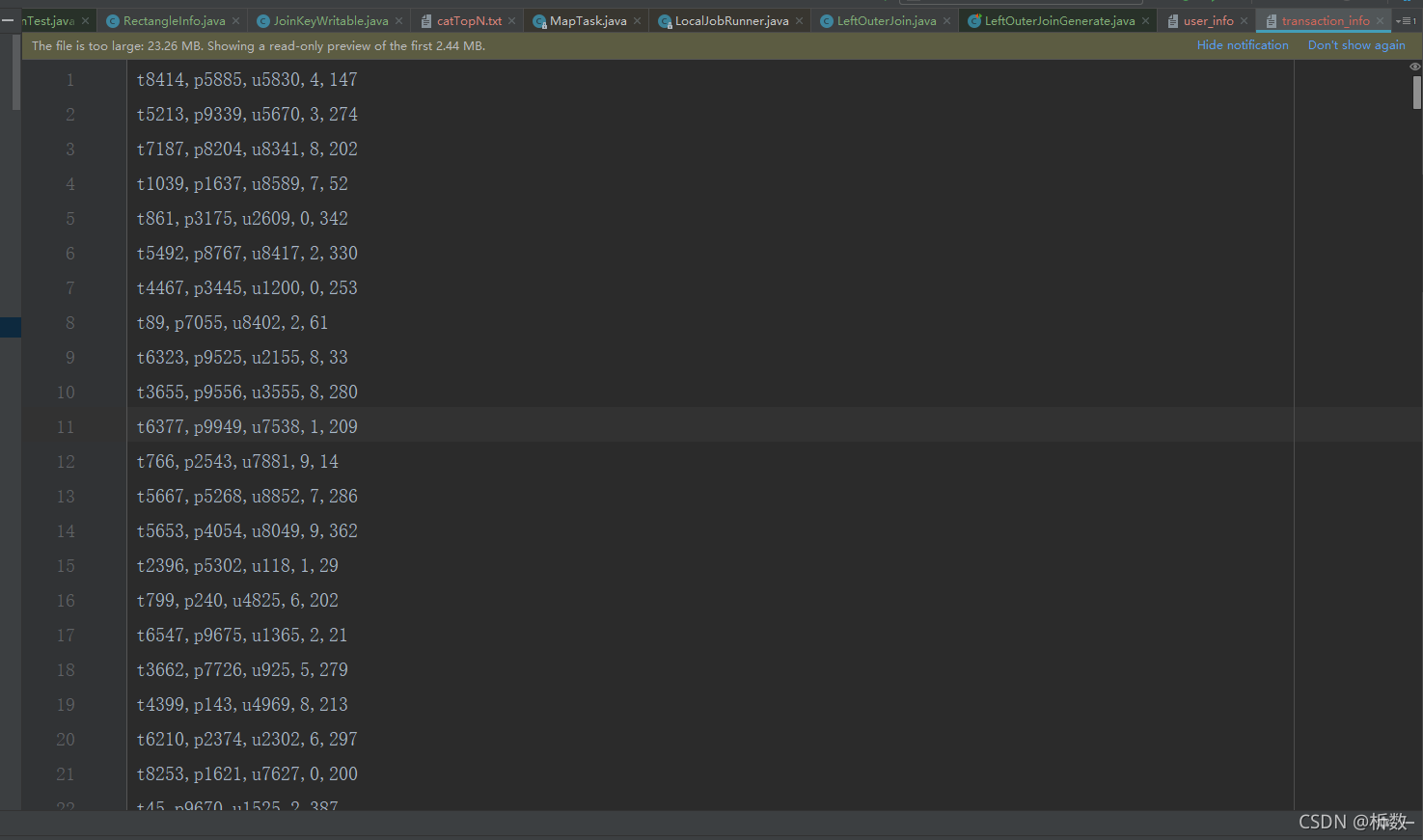Screen dimensions: 1423x840
Task: Switch to the MapTask.java tab
Action: coord(588,21)
